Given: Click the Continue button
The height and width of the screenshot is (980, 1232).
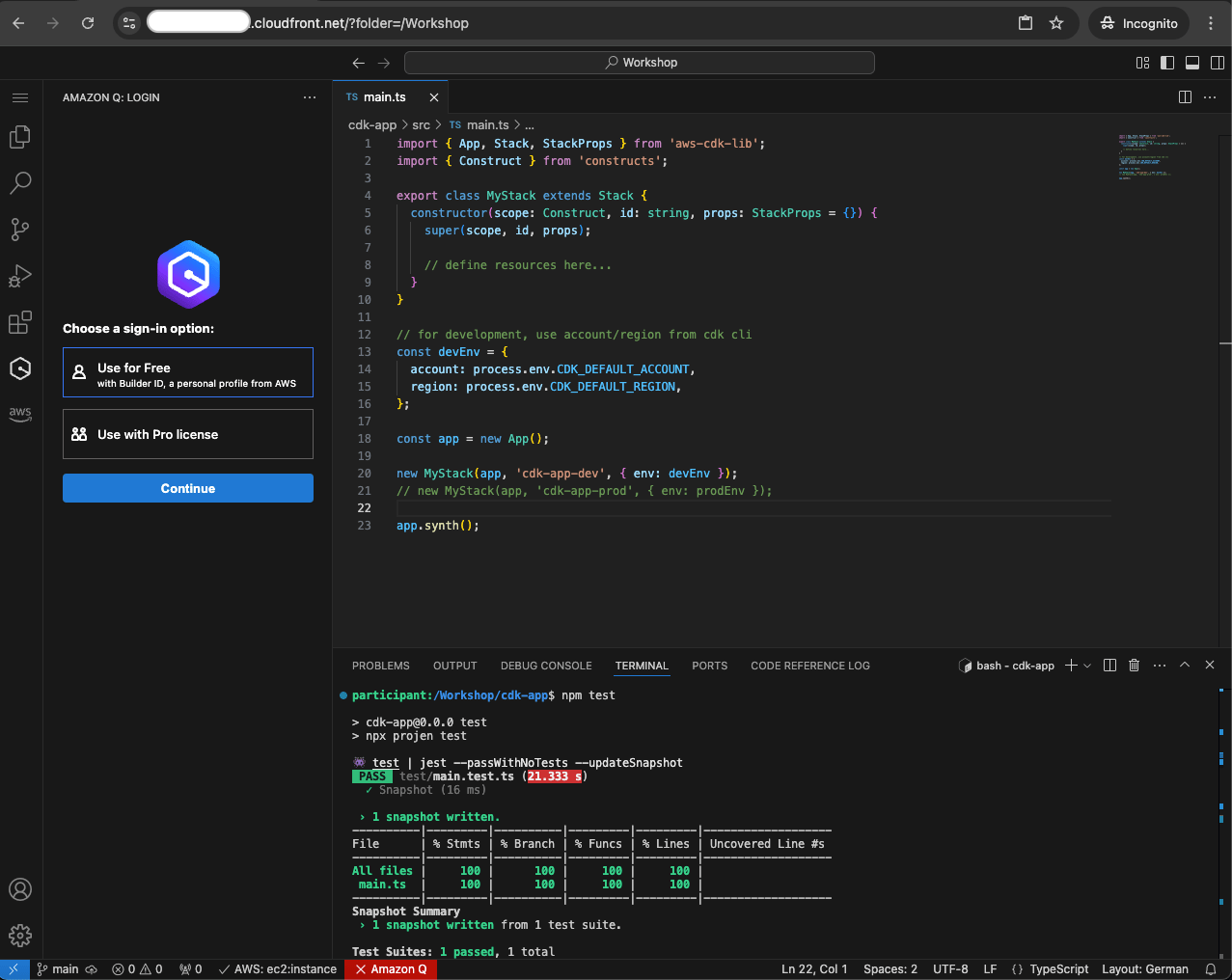Looking at the screenshot, I should tap(188, 488).
